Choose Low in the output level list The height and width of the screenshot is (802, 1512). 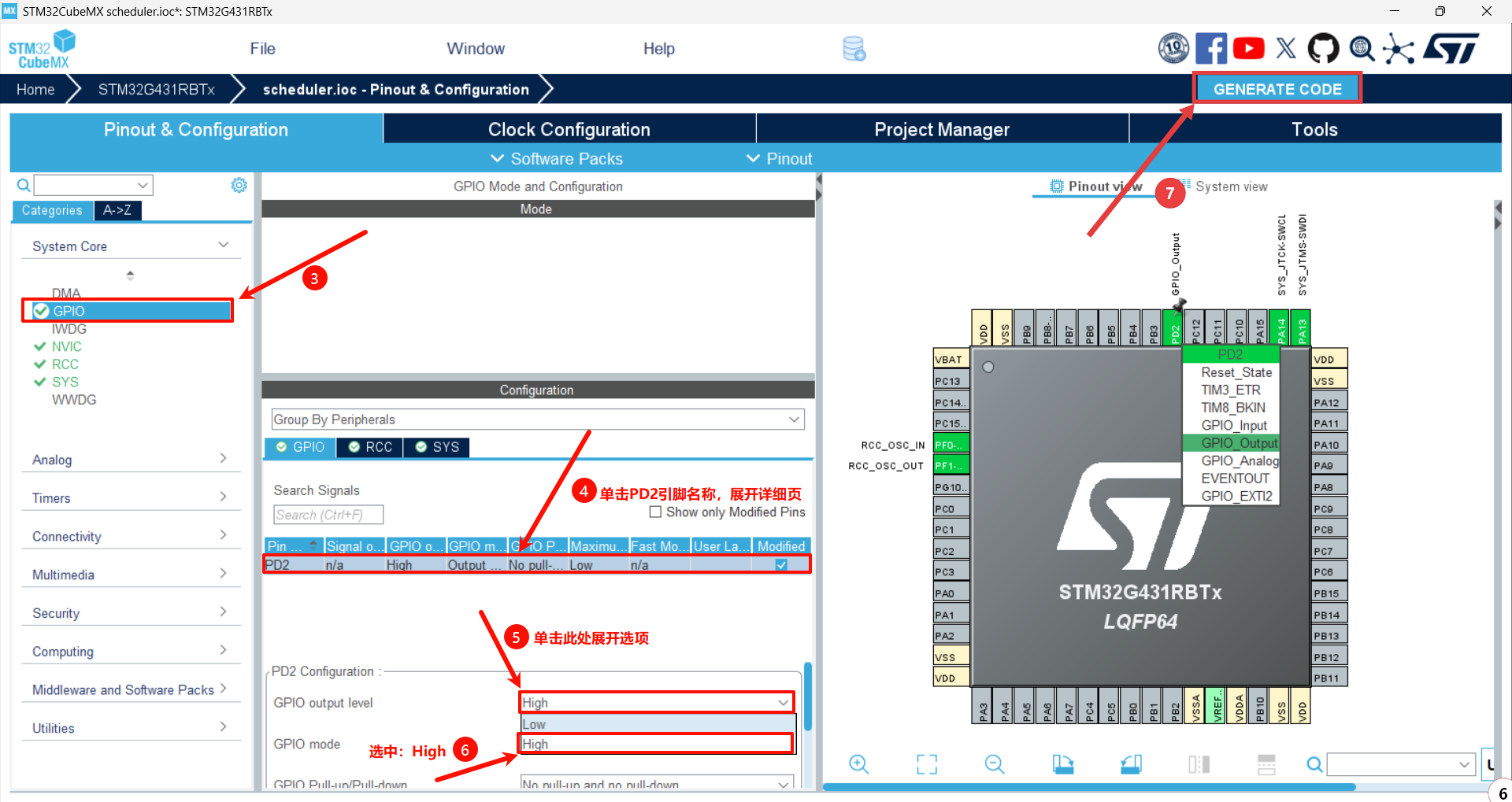pos(657,724)
